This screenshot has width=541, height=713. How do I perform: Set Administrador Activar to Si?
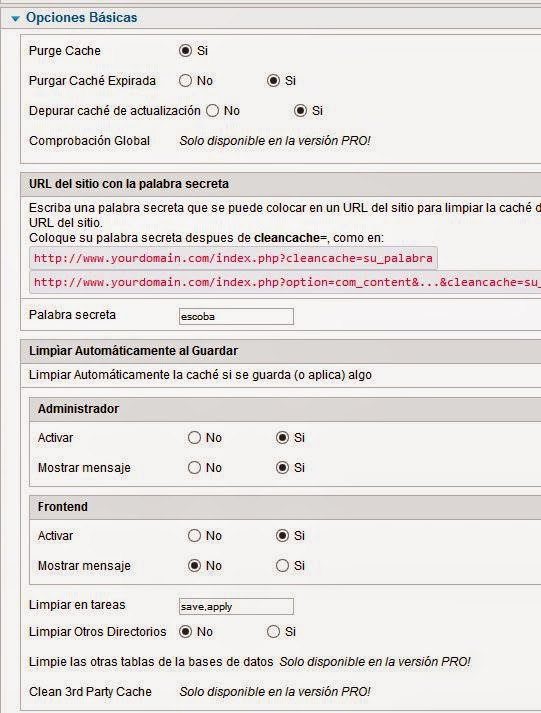click(282, 437)
